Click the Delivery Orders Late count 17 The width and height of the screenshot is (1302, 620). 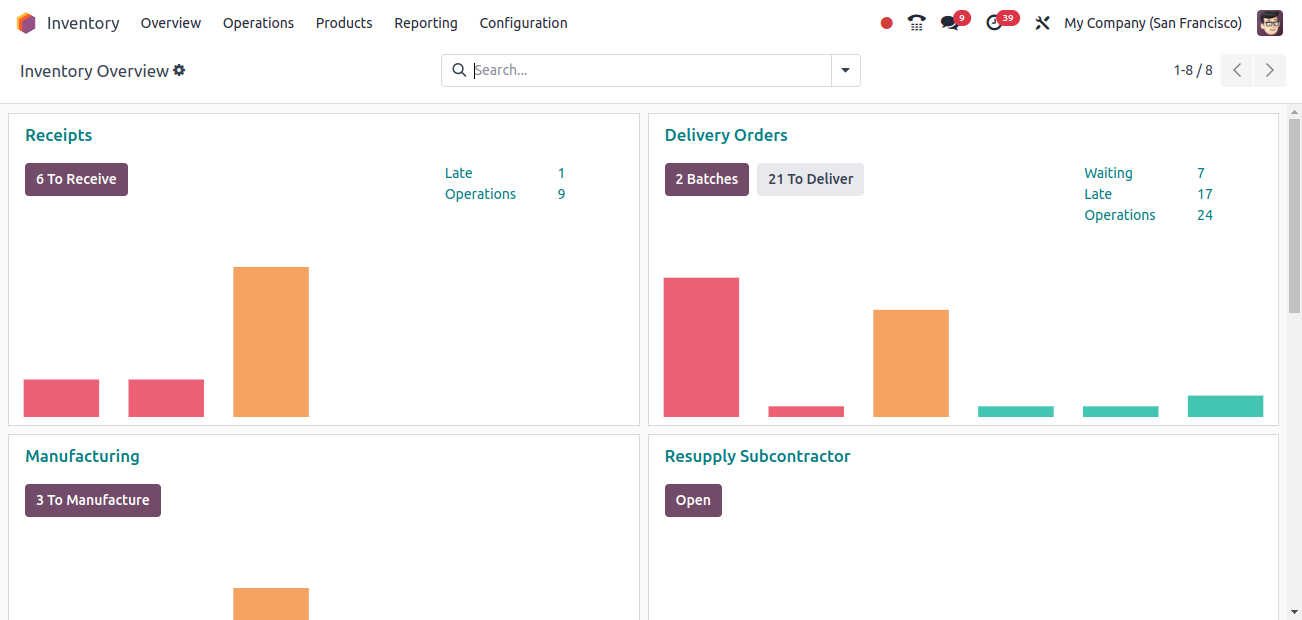pyautogui.click(x=1205, y=194)
